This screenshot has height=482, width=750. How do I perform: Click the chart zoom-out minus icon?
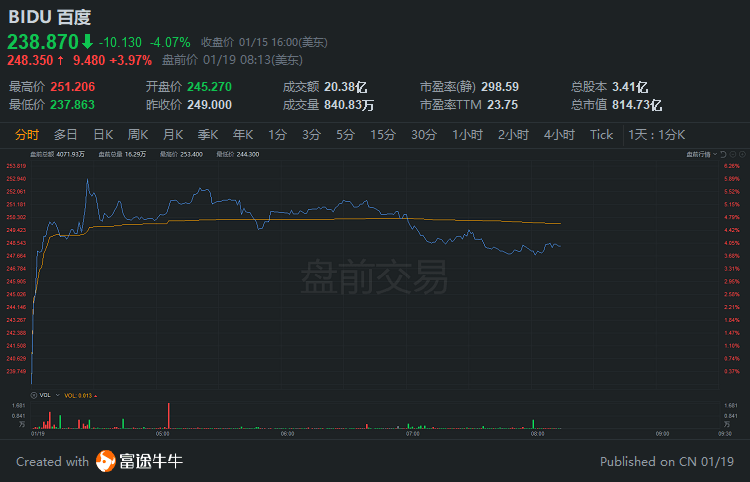click(733, 154)
